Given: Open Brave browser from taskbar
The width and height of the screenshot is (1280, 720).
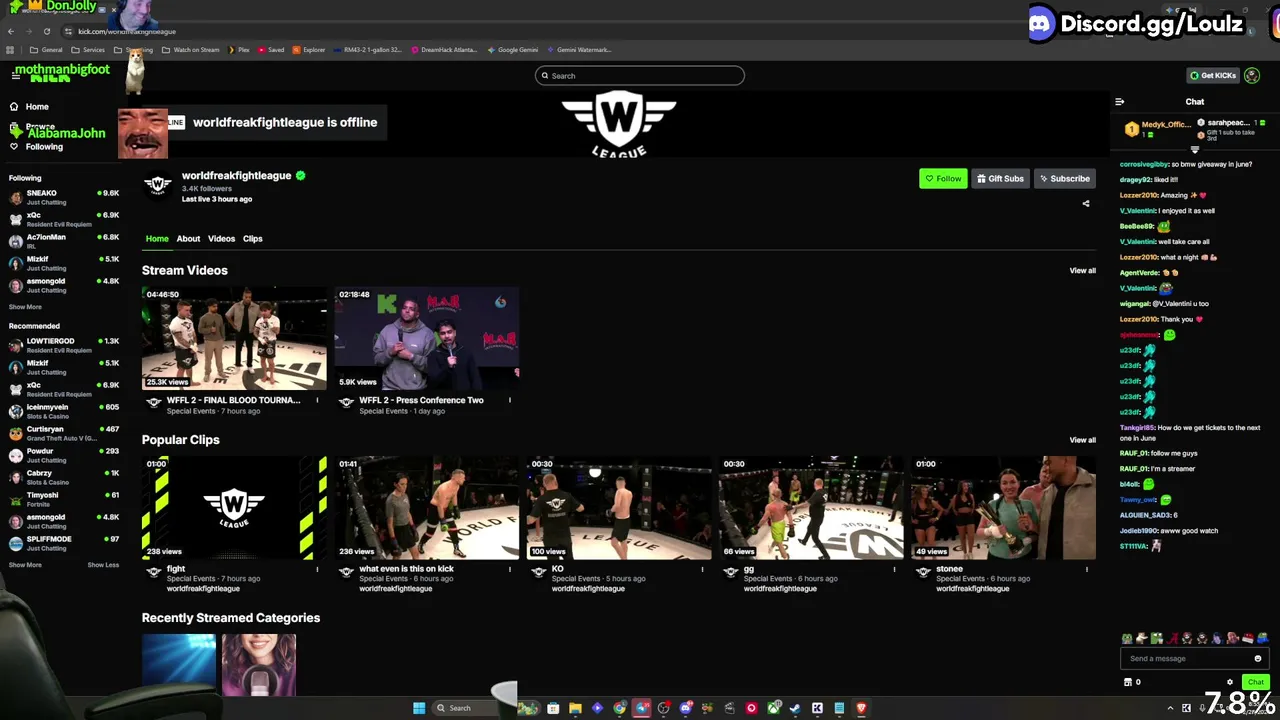Looking at the screenshot, I should point(861,708).
